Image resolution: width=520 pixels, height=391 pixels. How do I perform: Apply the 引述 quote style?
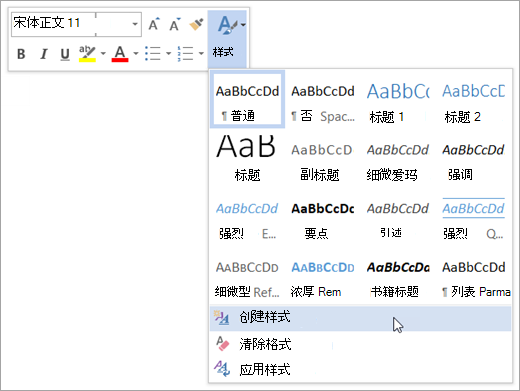point(398,217)
